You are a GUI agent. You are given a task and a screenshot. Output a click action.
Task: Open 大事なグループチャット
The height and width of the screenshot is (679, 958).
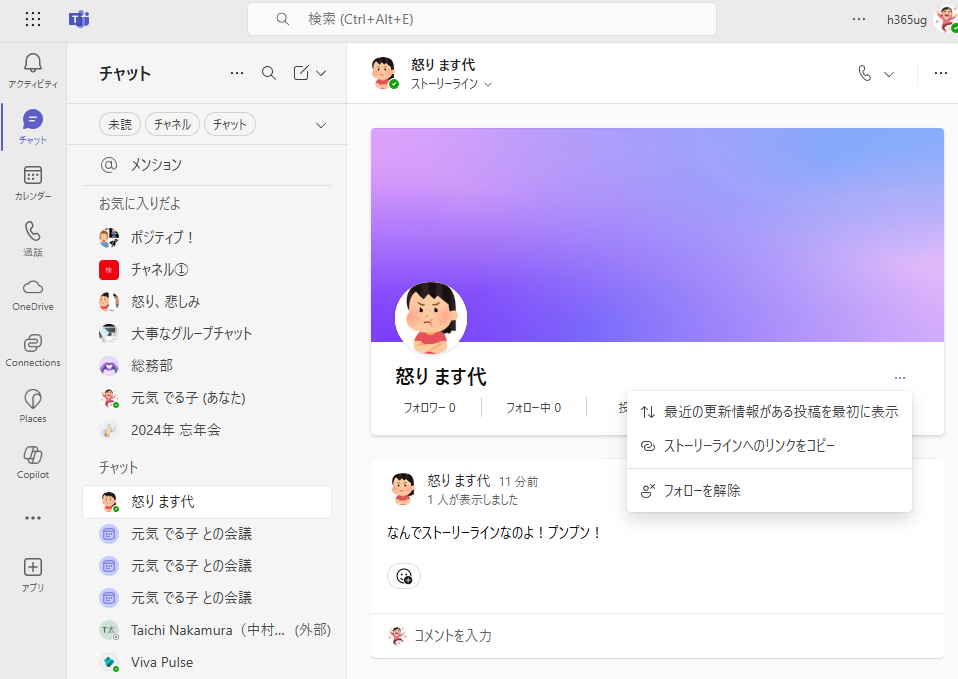click(x=207, y=334)
